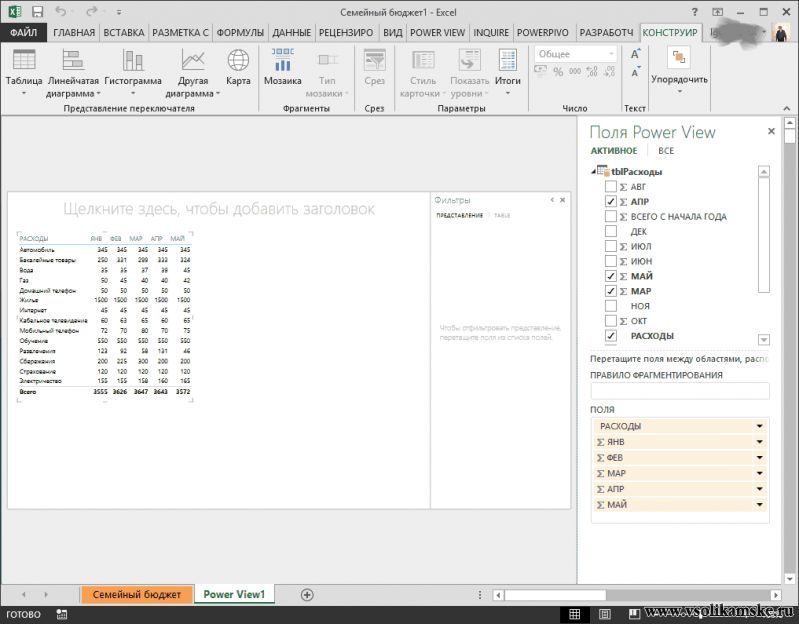Click the title placeholder to add a heading
The width and height of the screenshot is (799, 624).
coord(219,209)
